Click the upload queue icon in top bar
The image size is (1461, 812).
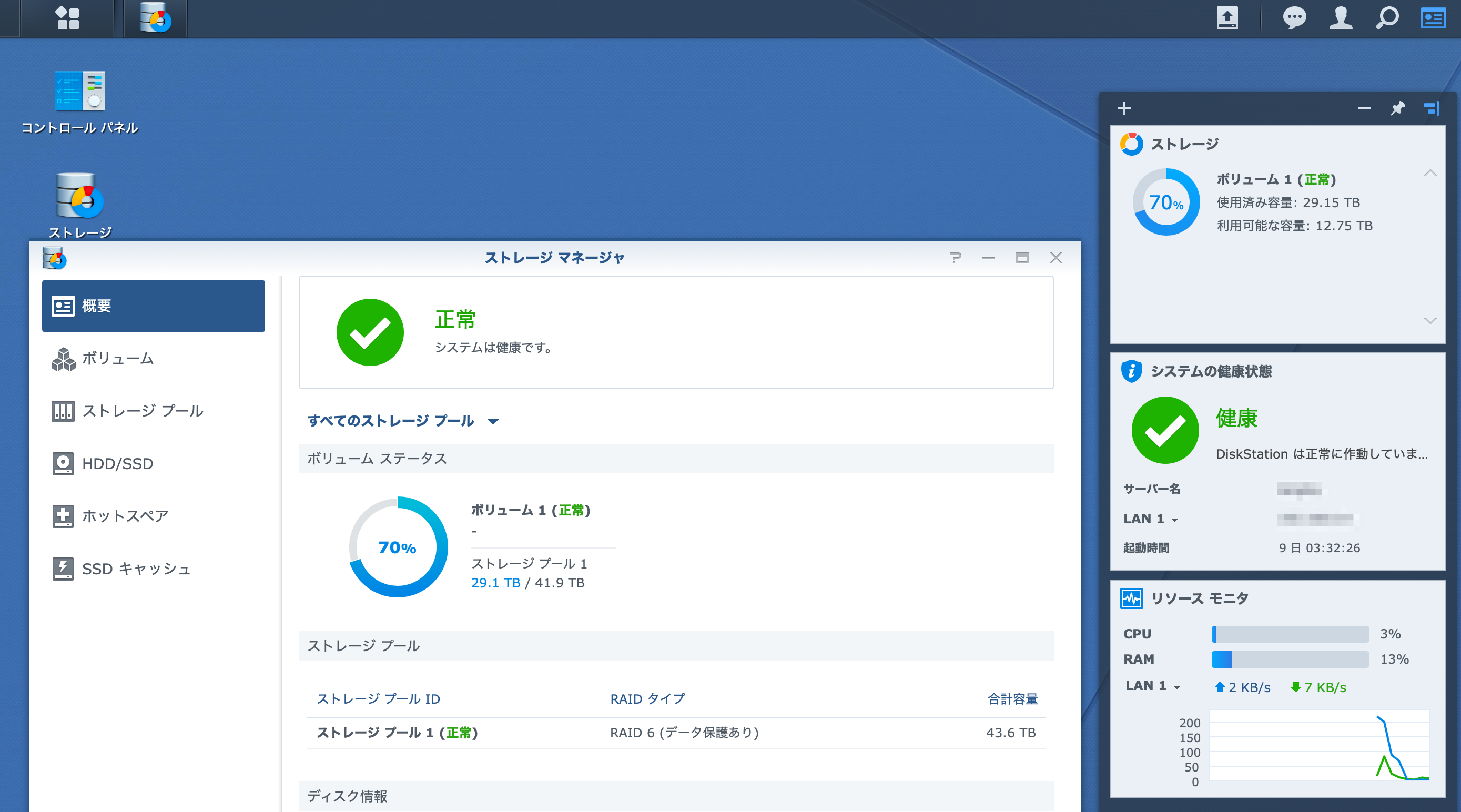pyautogui.click(x=1227, y=18)
